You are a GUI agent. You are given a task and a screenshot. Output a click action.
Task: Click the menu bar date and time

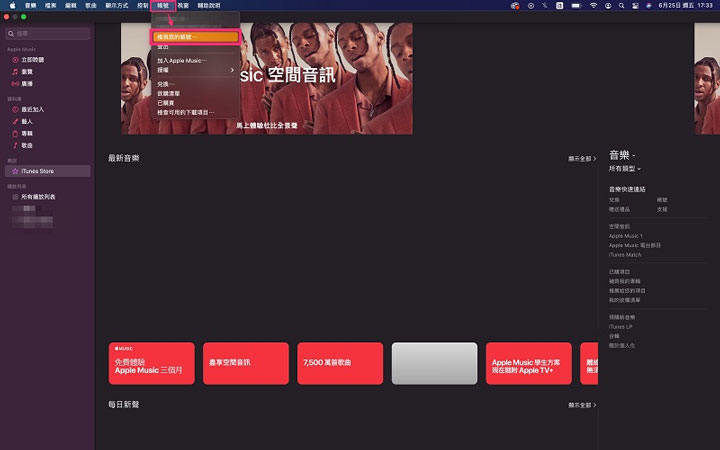click(685, 6)
